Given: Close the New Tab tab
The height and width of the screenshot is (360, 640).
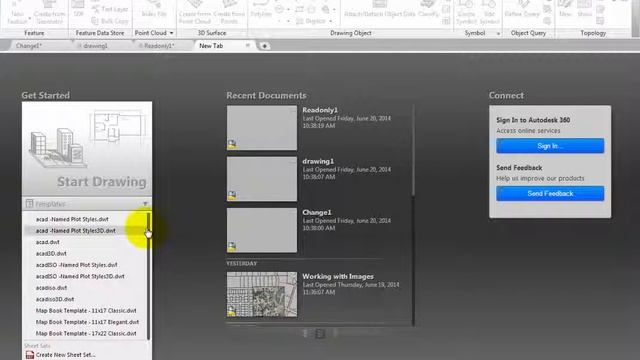Looking at the screenshot, I should tap(247, 45).
